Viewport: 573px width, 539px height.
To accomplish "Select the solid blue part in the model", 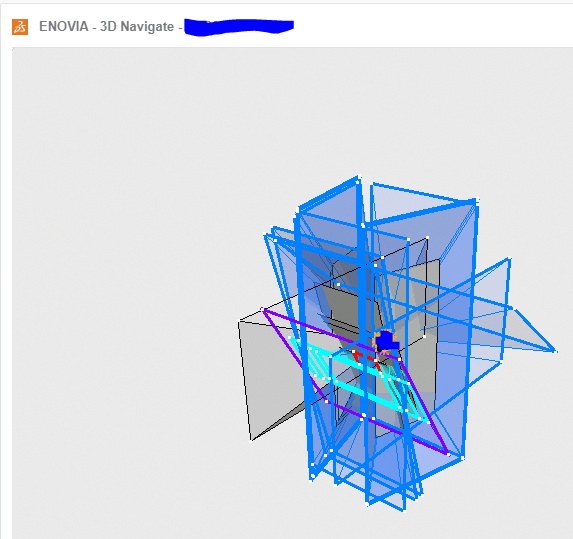I will click(387, 342).
